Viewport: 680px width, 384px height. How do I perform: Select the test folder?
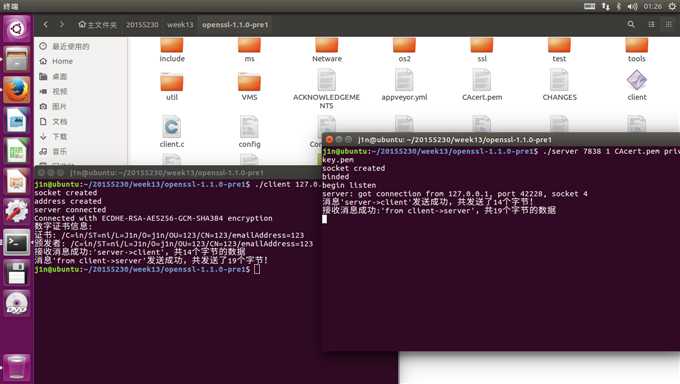(x=559, y=50)
